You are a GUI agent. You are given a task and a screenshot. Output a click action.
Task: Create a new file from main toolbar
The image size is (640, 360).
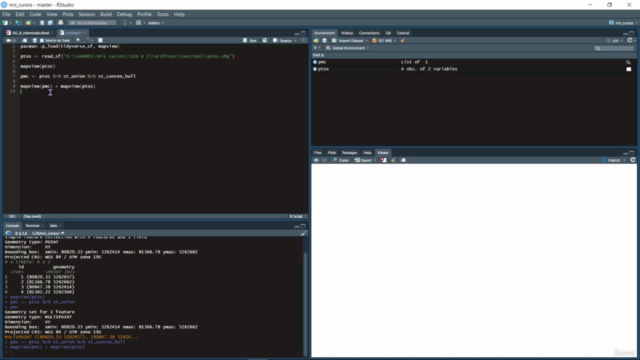(5, 23)
